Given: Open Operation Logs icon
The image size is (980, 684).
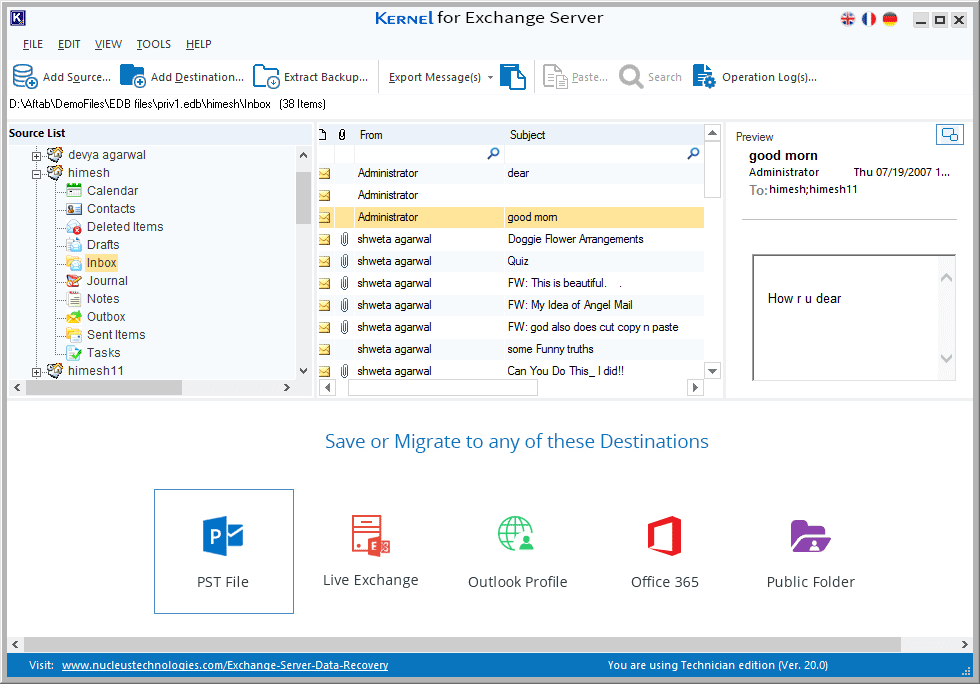Looking at the screenshot, I should pos(704,76).
